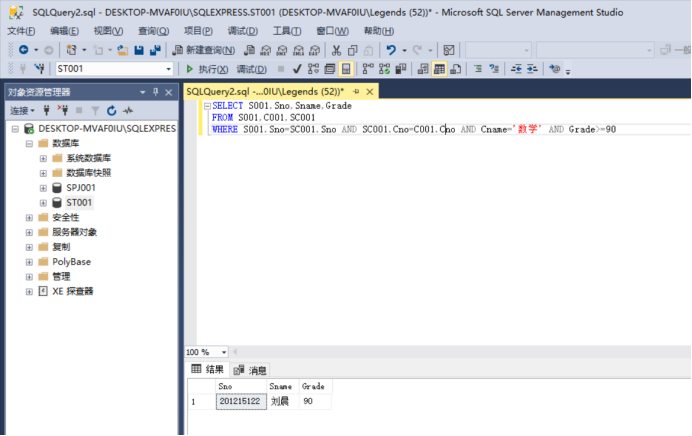Screen dimensions: 692x436
Task: Cut selection with the scissors icon
Action: pos(336,50)
